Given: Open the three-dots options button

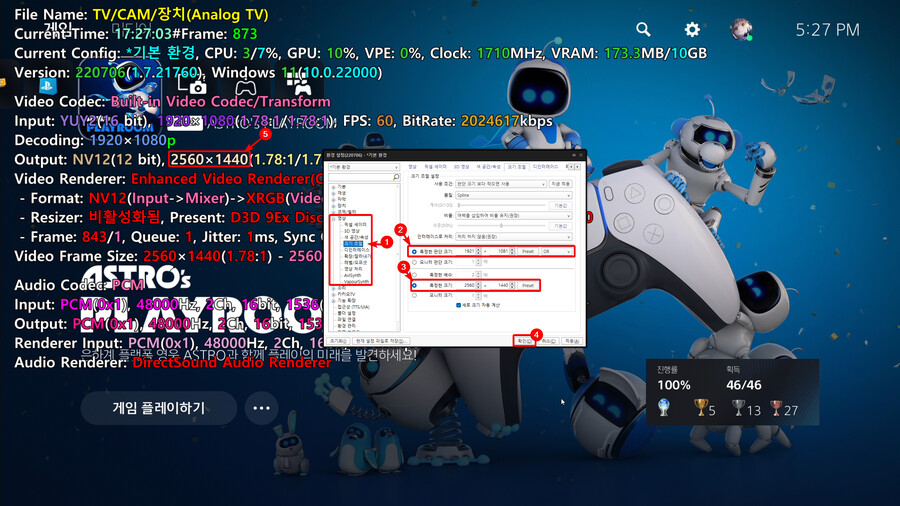Looking at the screenshot, I should click(x=261, y=408).
